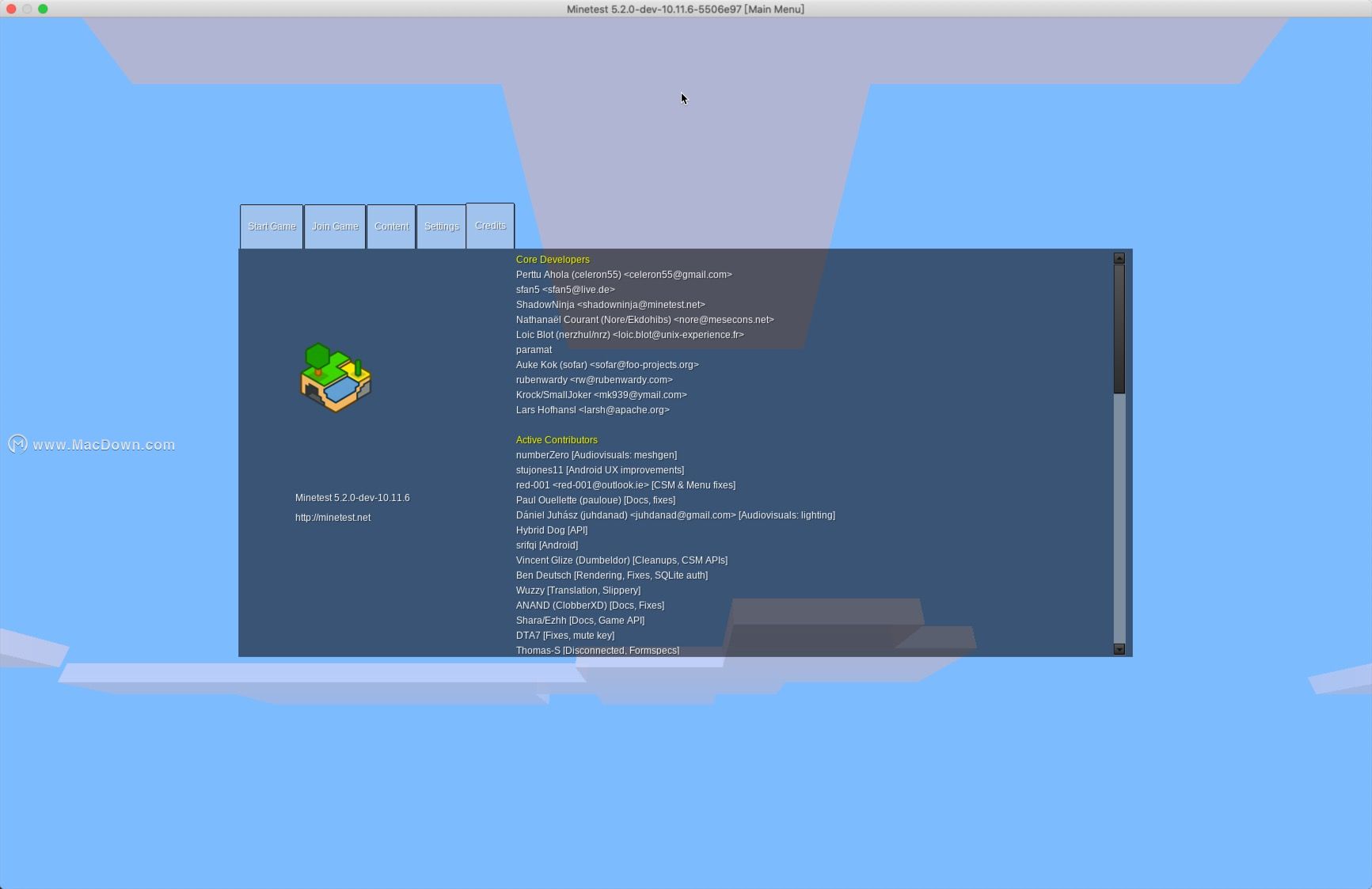Select the rubenwardy credits entry
1372x889 pixels.
pos(594,380)
